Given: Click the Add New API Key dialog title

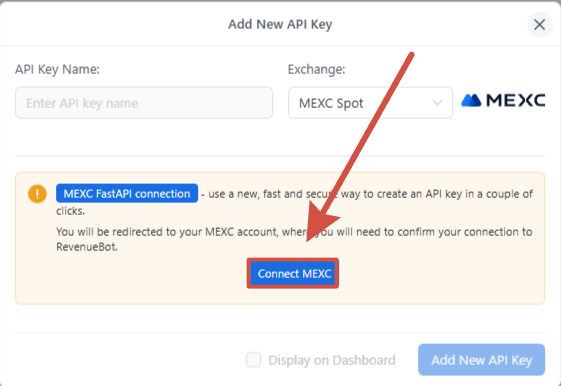Looking at the screenshot, I should 280,24.
